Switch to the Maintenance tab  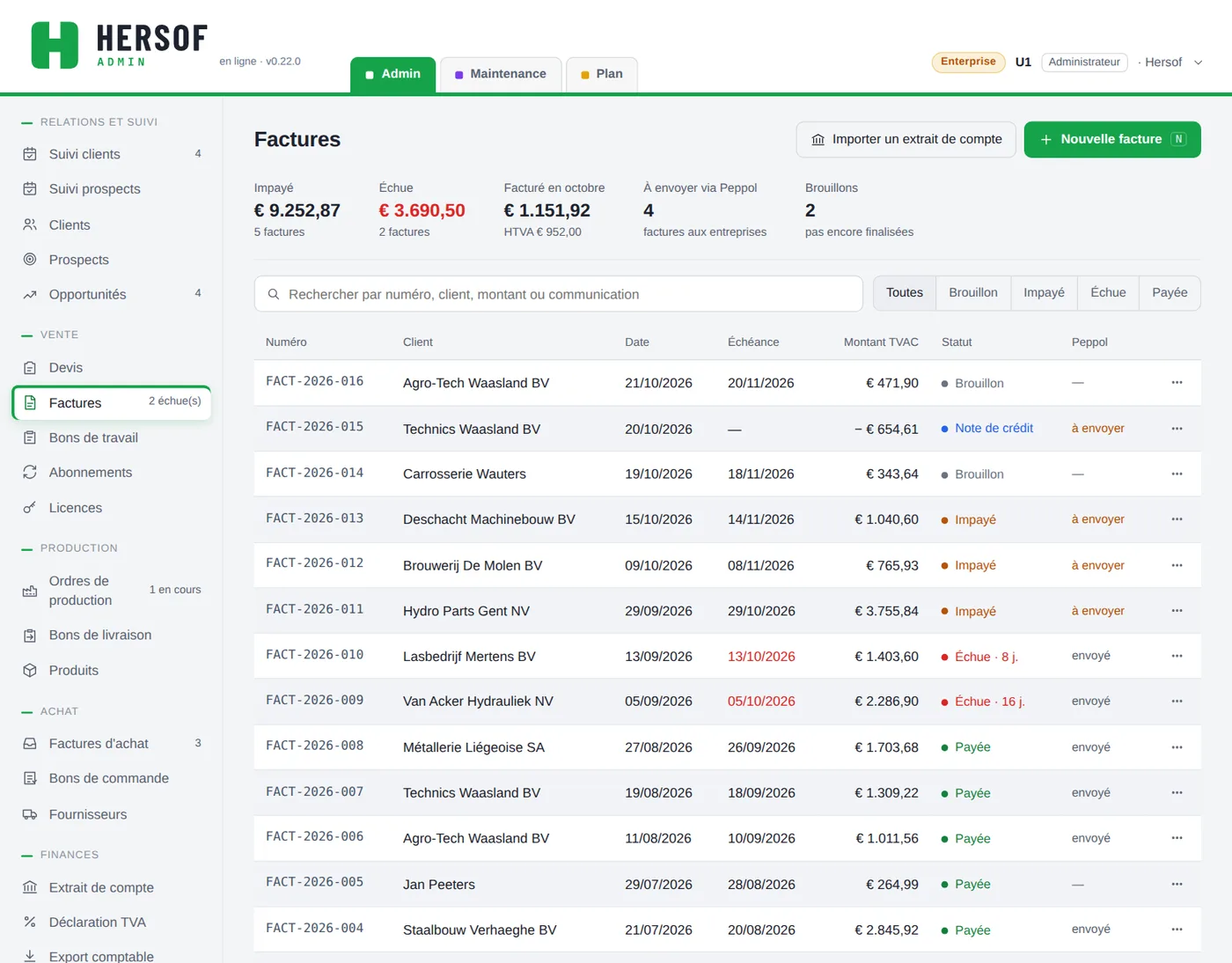coord(501,75)
